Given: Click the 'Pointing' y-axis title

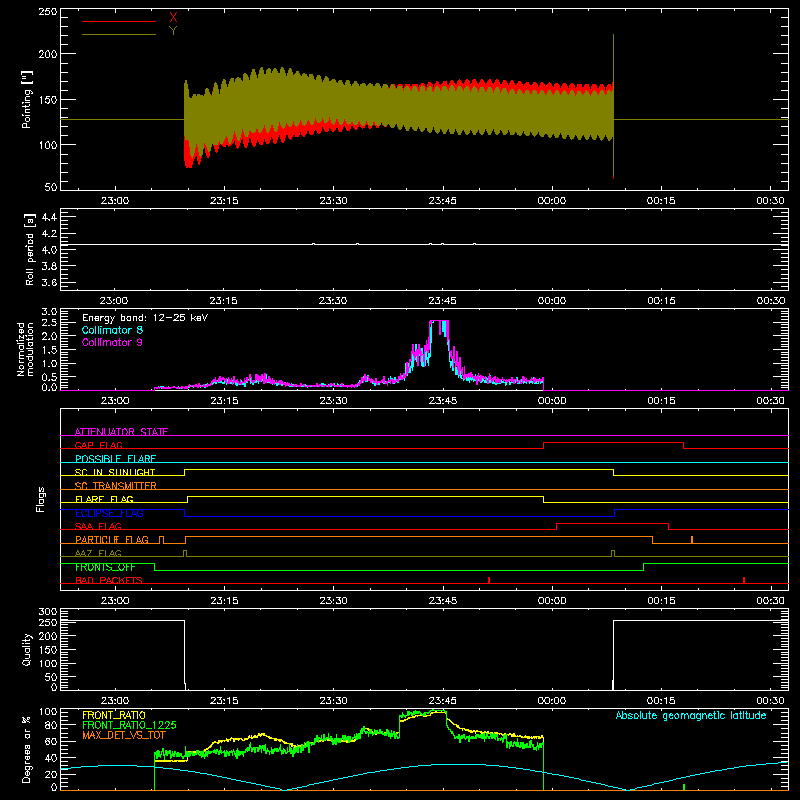Looking at the screenshot, I should [x=27, y=100].
